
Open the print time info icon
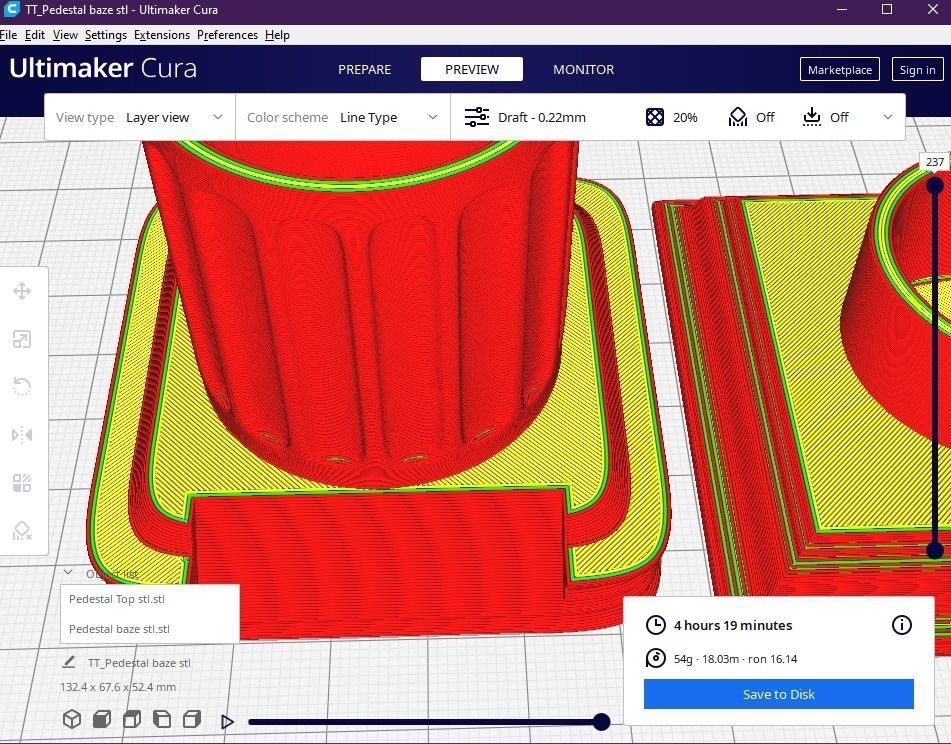[902, 625]
